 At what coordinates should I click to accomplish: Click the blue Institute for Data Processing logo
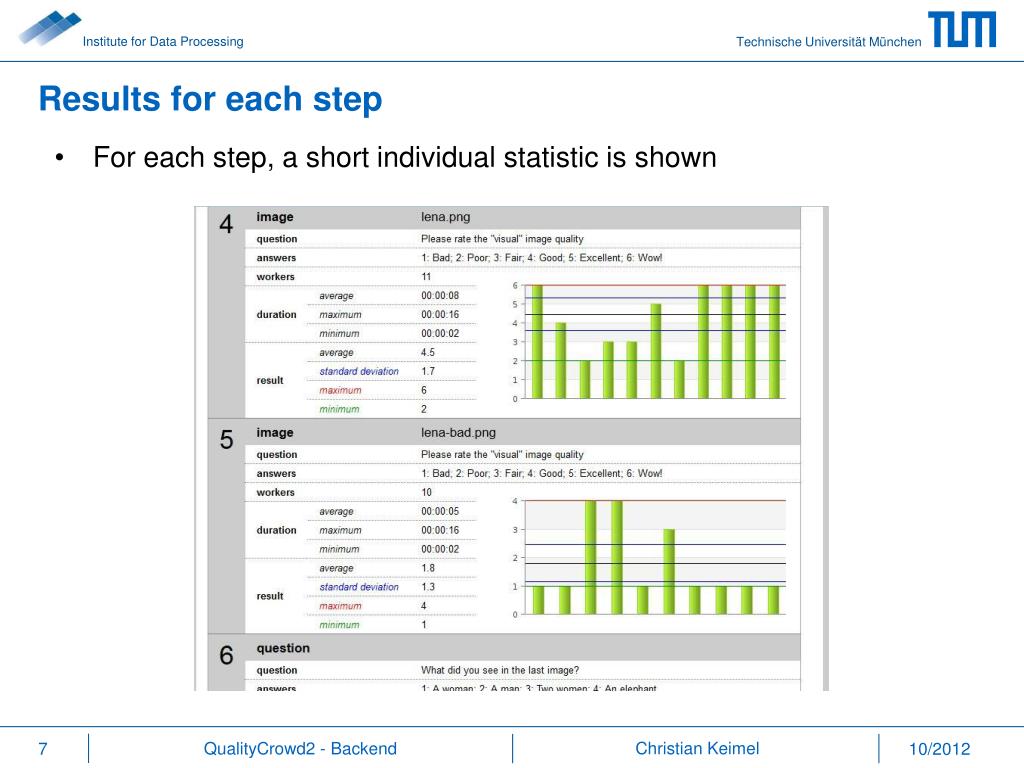pos(50,27)
